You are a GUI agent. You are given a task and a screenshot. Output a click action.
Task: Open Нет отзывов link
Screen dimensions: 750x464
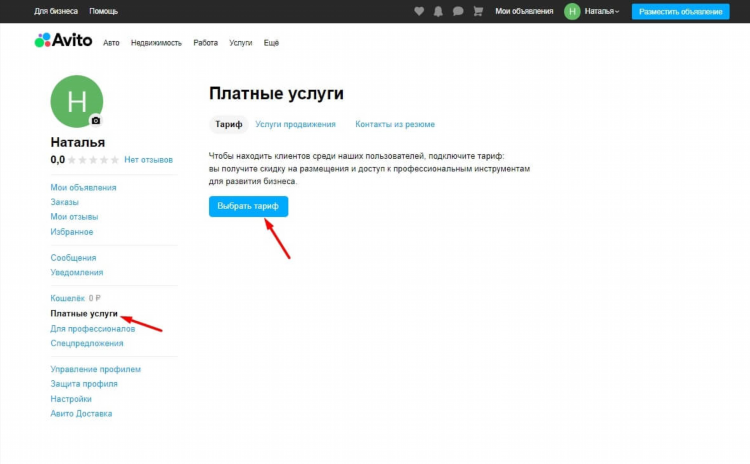click(148, 160)
